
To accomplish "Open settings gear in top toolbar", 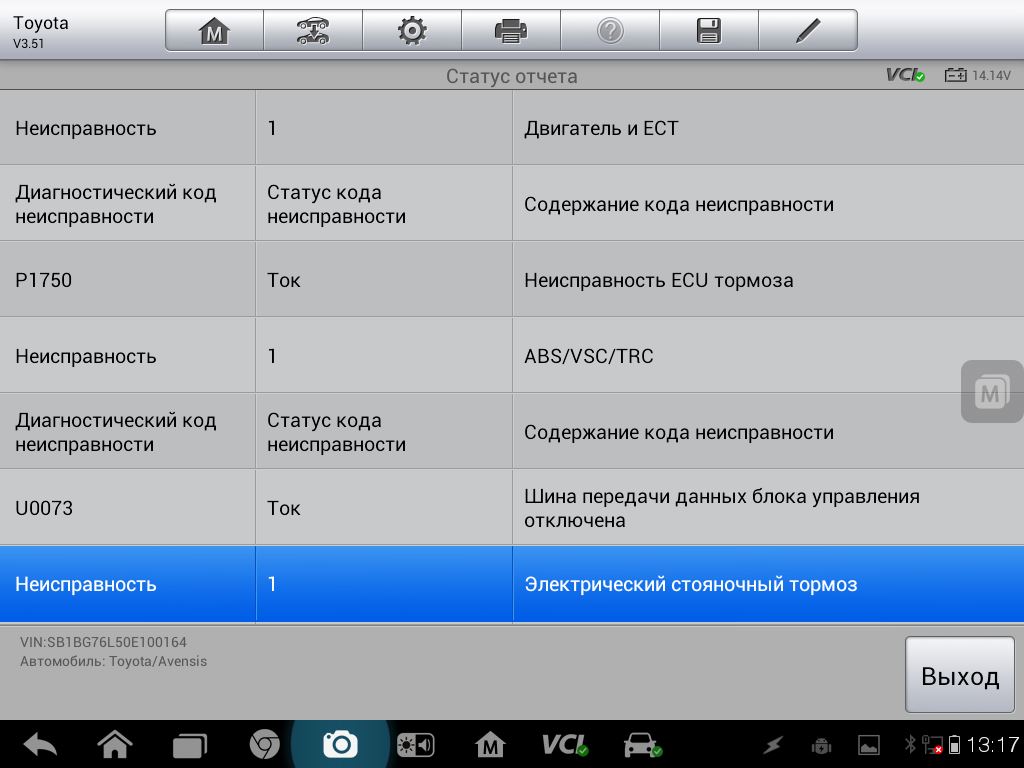I will pyautogui.click(x=412, y=31).
